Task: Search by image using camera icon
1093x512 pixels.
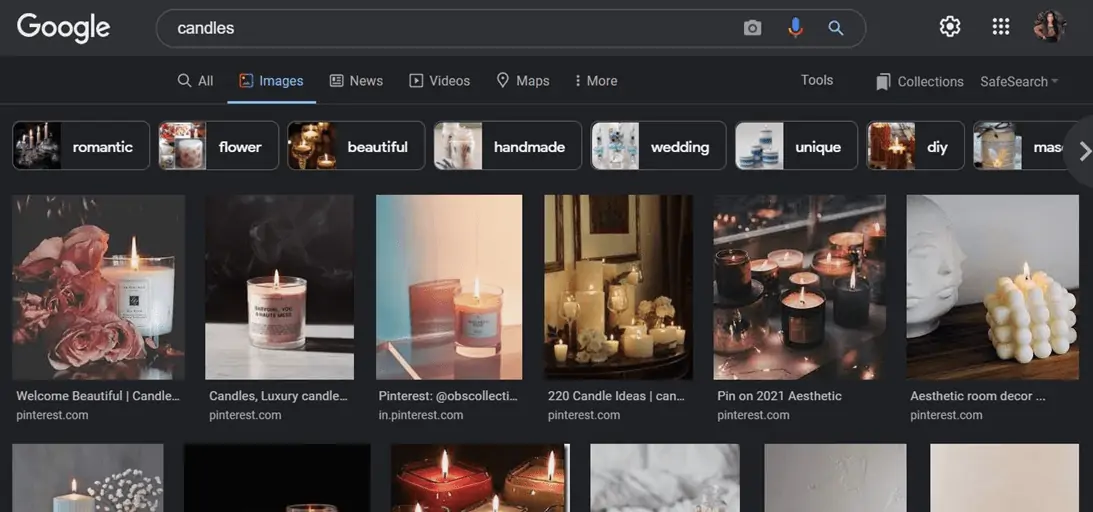Action: point(752,28)
